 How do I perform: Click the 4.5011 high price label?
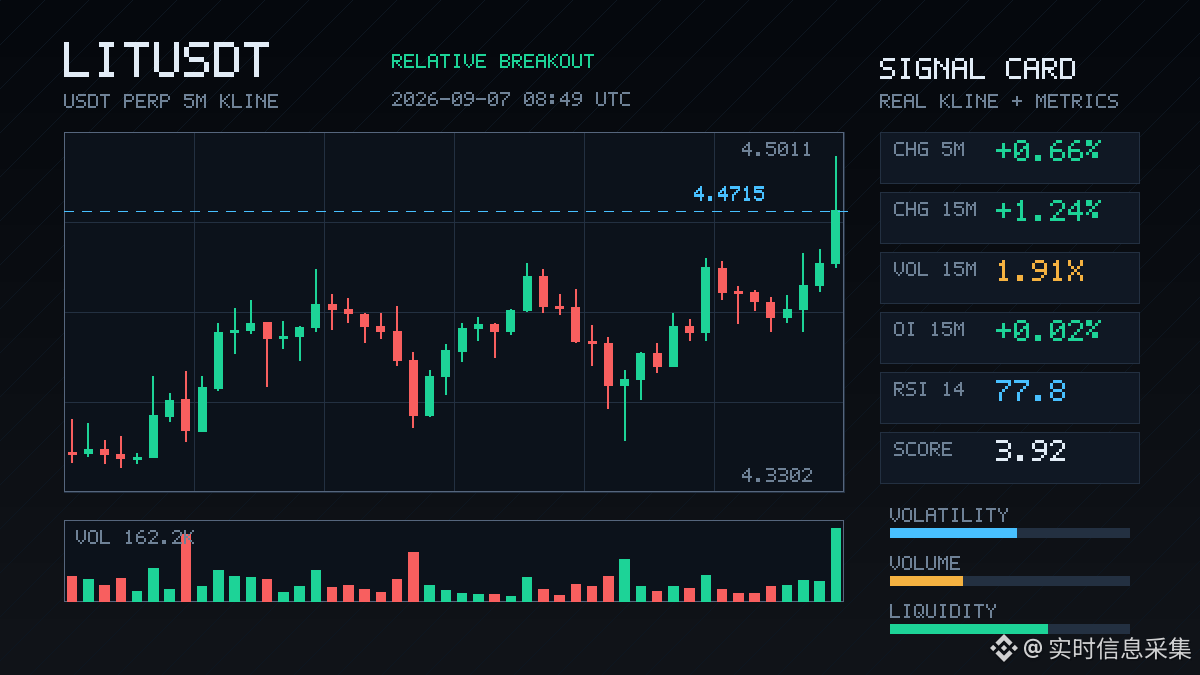tap(776, 150)
